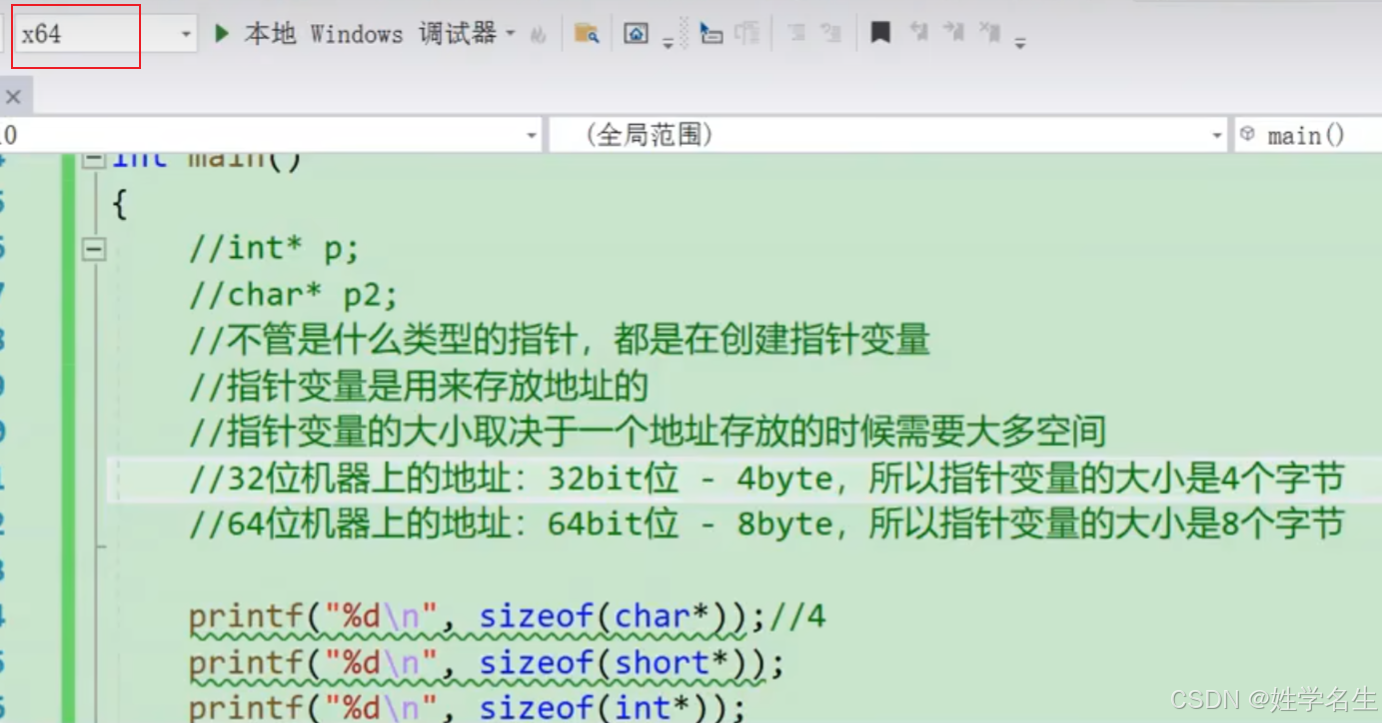Open the find in files folder icon

point(586,34)
